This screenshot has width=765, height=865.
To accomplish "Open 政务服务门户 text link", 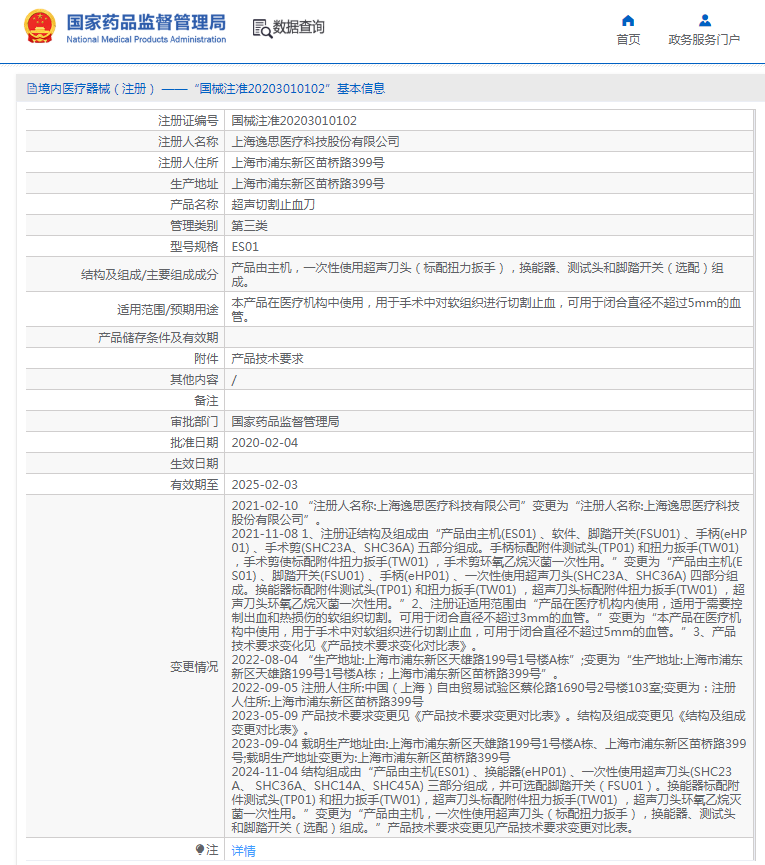I will click(704, 40).
